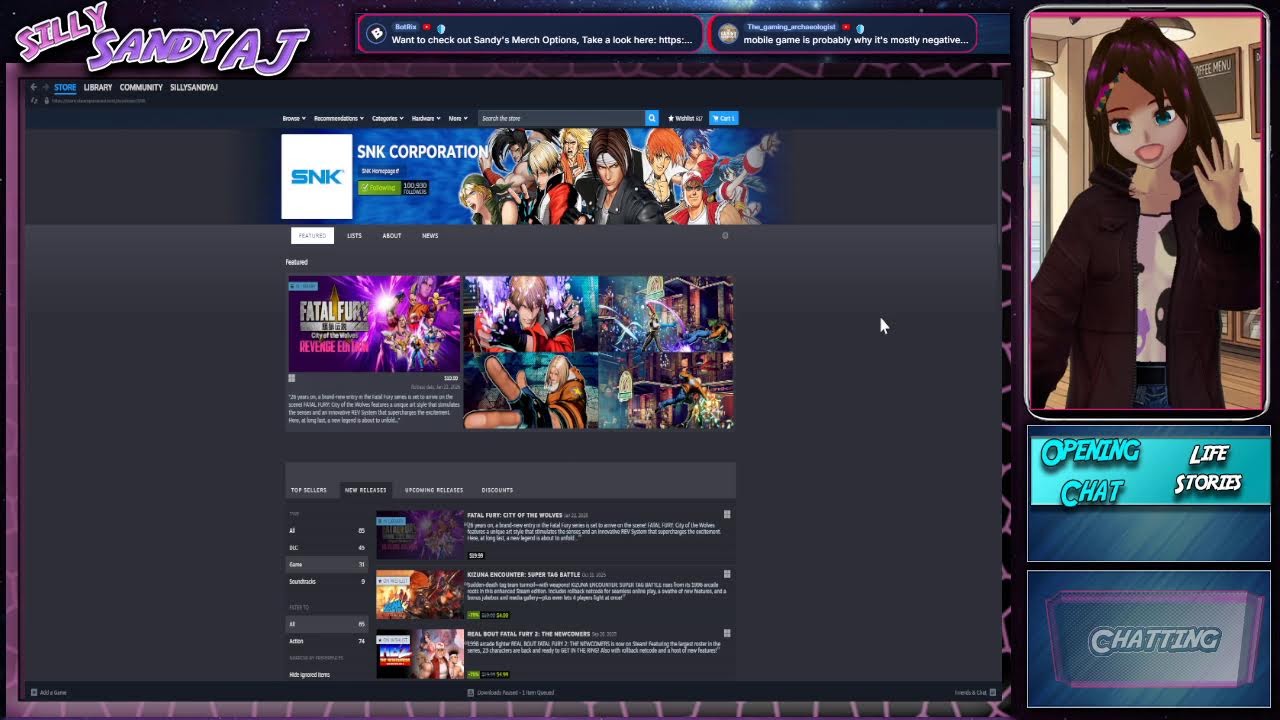1280x720 pixels.
Task: Expand the More dropdown
Action: point(457,118)
